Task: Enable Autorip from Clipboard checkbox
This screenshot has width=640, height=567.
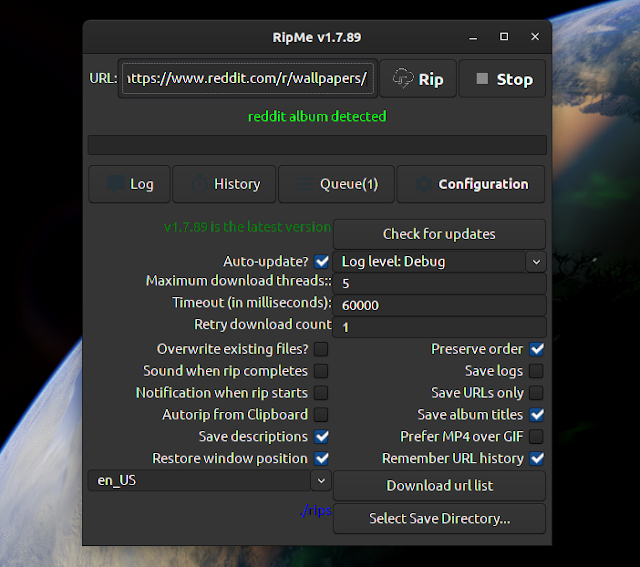Action: click(x=321, y=415)
